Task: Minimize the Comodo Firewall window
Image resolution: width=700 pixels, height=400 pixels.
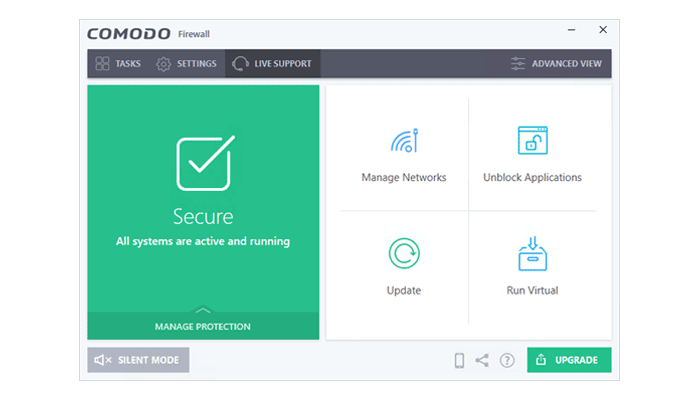Action: pos(569,30)
